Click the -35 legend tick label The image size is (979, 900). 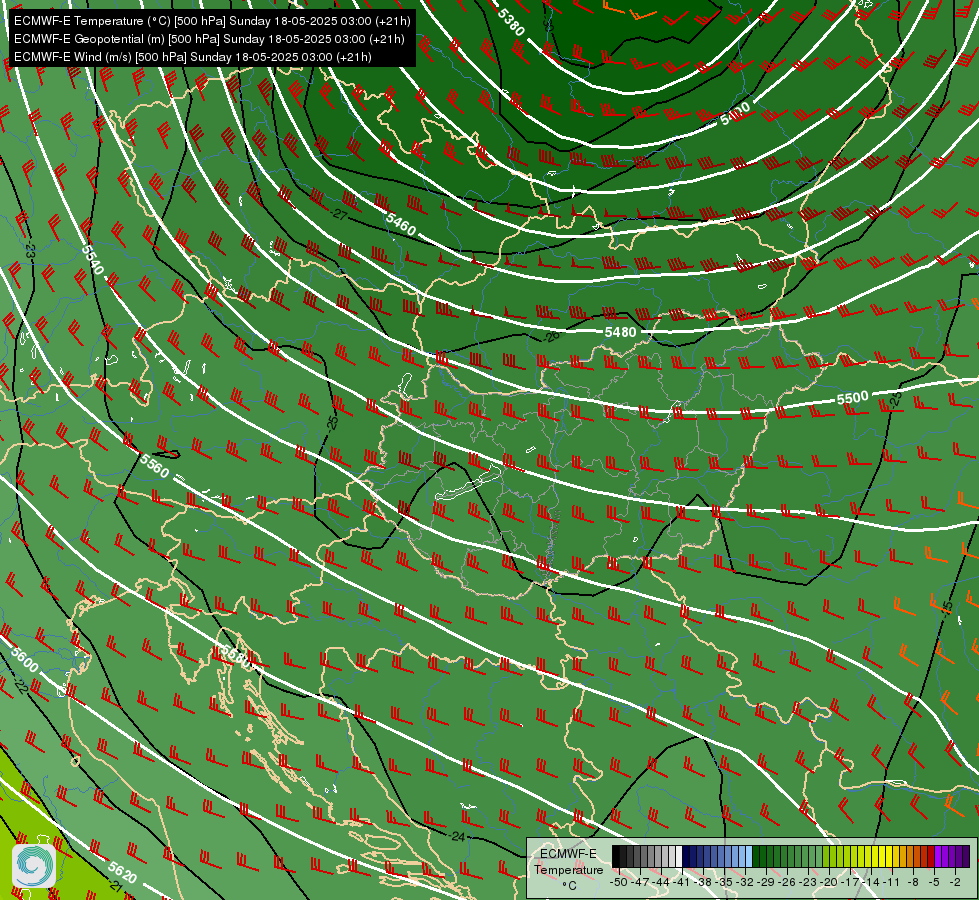click(724, 883)
